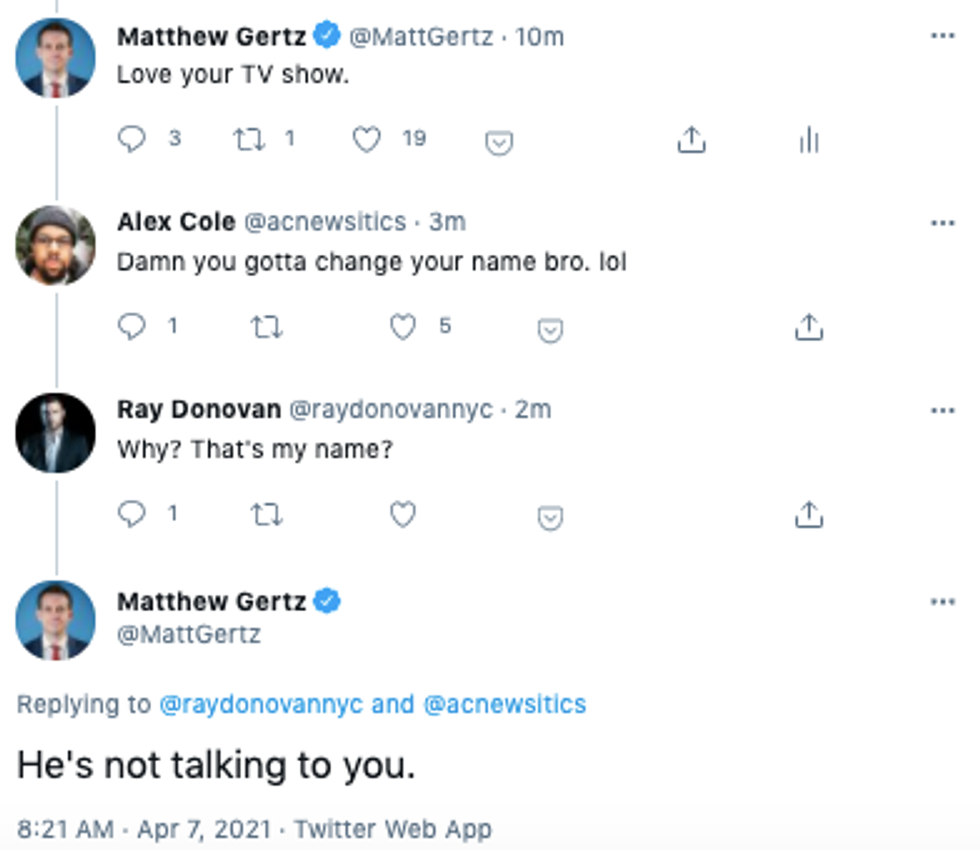
Task: Share Matthew Gertz's first tweet
Action: tap(691, 141)
